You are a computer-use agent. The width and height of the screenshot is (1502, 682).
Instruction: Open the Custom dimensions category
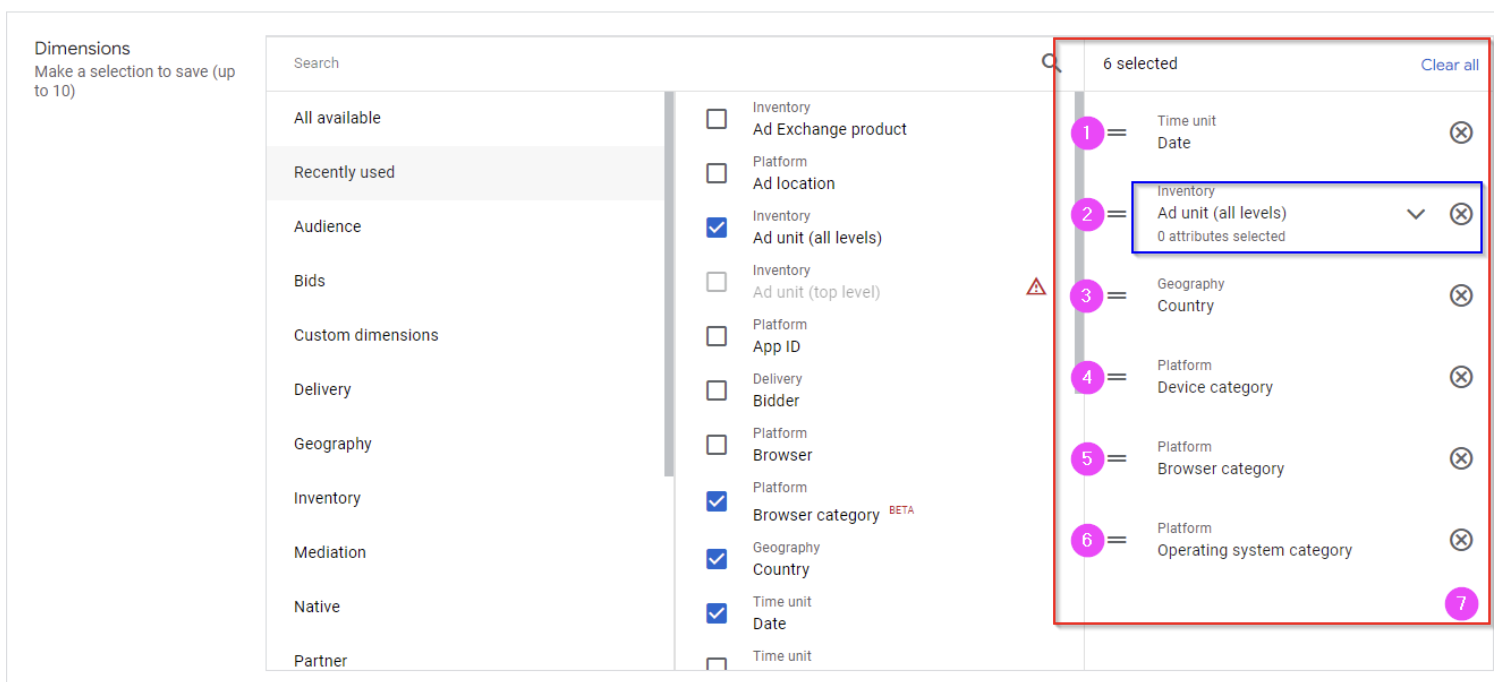coord(465,335)
